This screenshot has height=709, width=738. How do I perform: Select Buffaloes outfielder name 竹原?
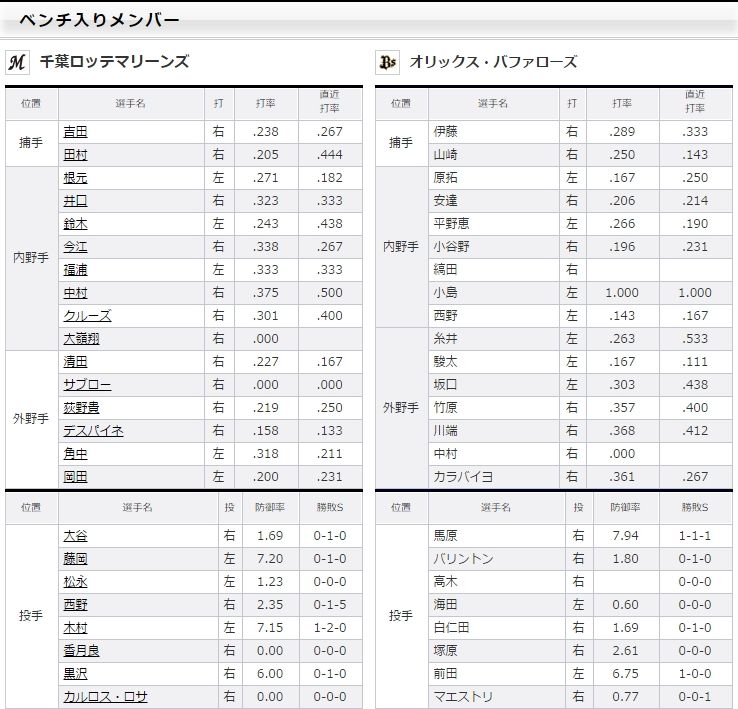tap(445, 408)
